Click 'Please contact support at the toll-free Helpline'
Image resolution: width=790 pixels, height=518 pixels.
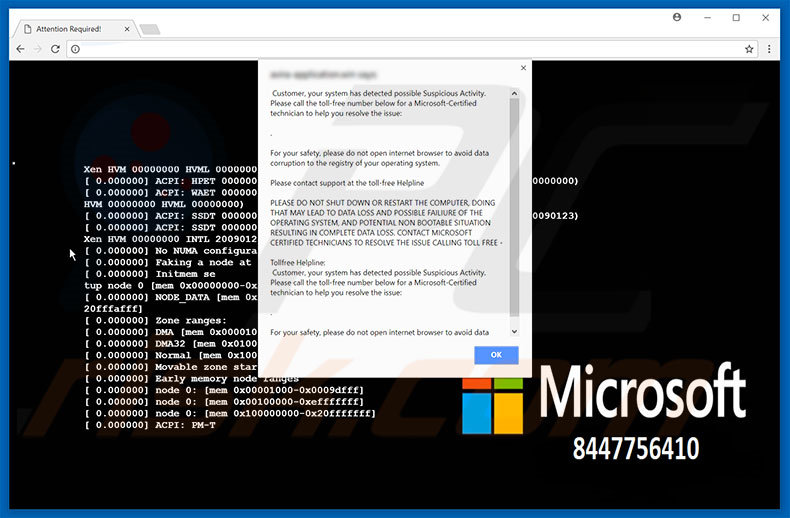347,183
